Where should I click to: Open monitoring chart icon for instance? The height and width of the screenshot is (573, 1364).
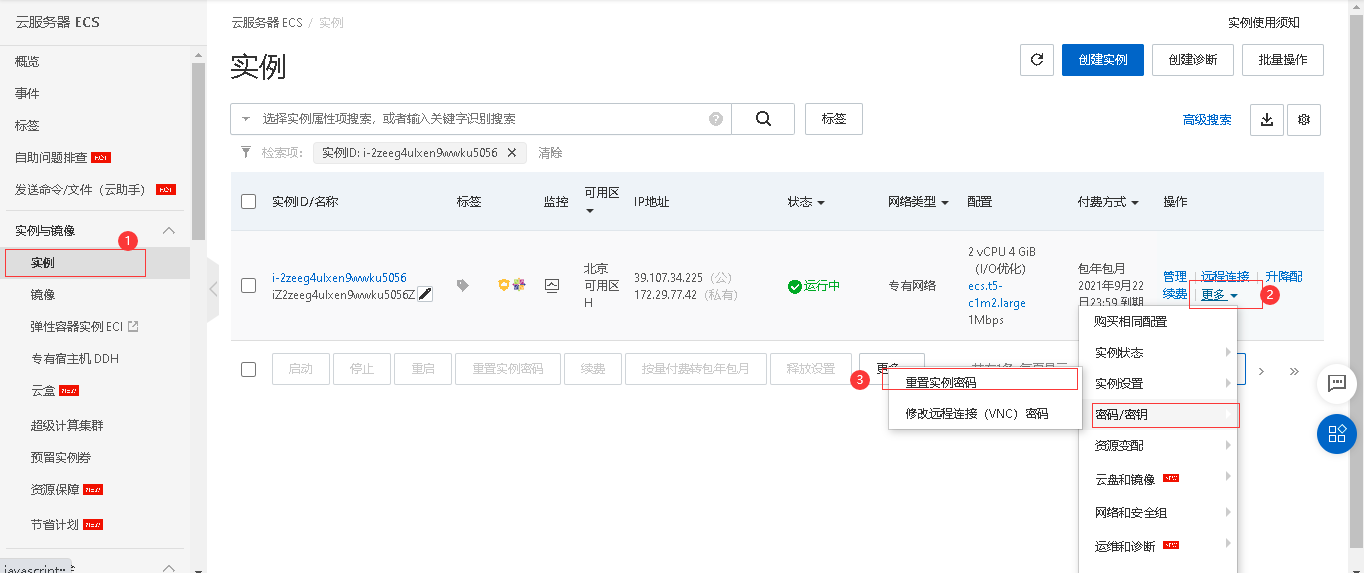[x=552, y=285]
